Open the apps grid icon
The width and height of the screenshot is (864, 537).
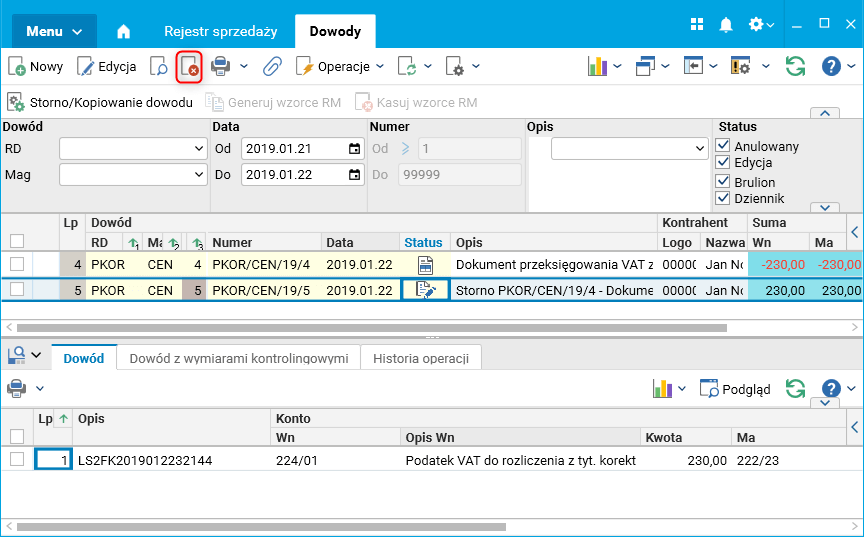click(x=697, y=24)
